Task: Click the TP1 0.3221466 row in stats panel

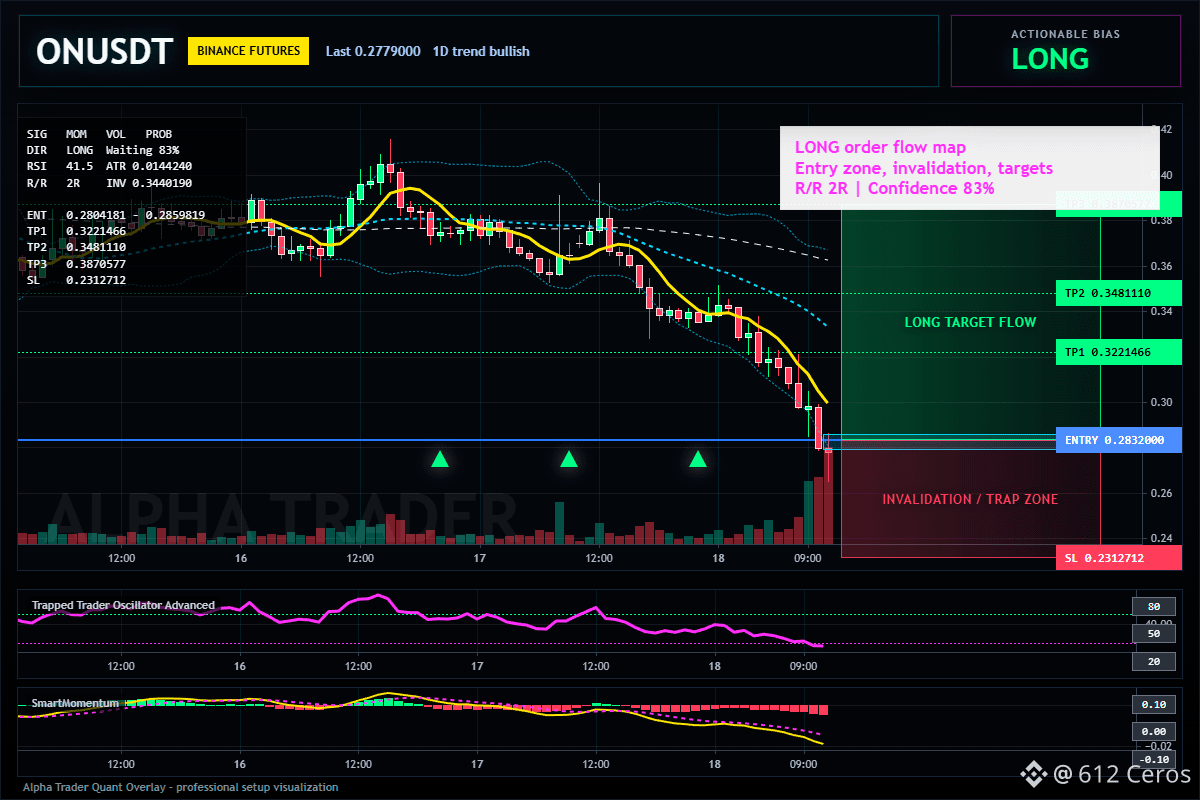Action: (x=76, y=231)
